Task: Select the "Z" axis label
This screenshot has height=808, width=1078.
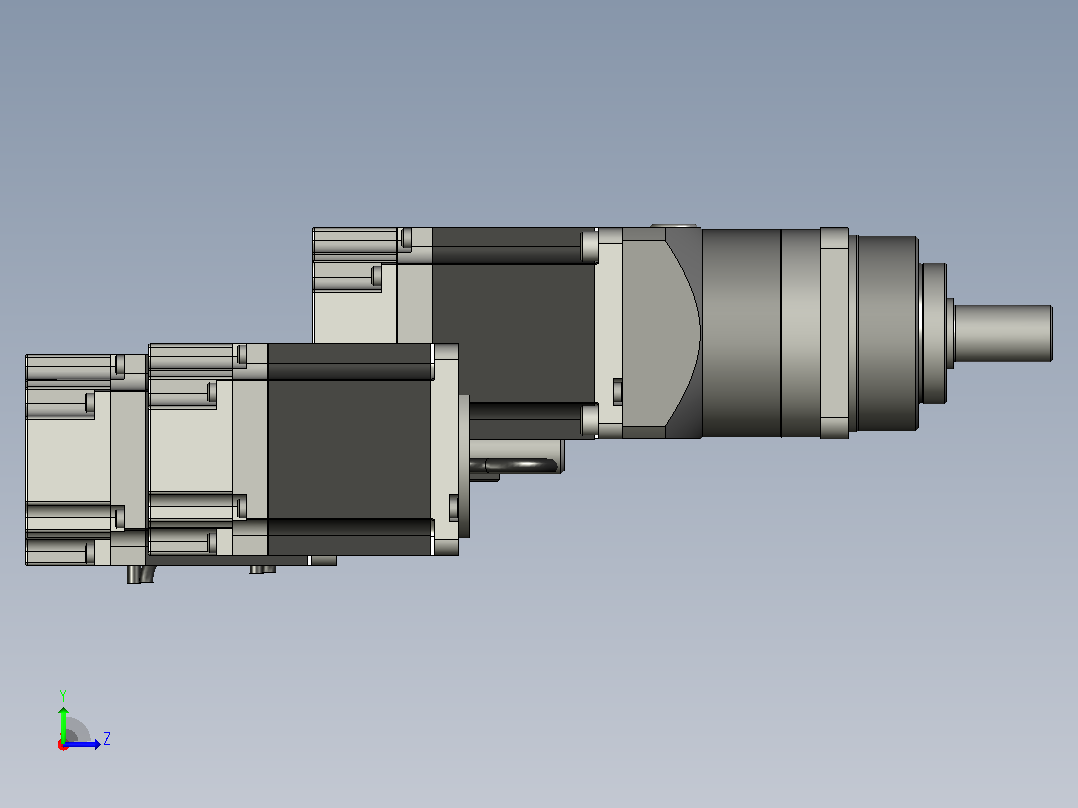Action: pos(107,739)
